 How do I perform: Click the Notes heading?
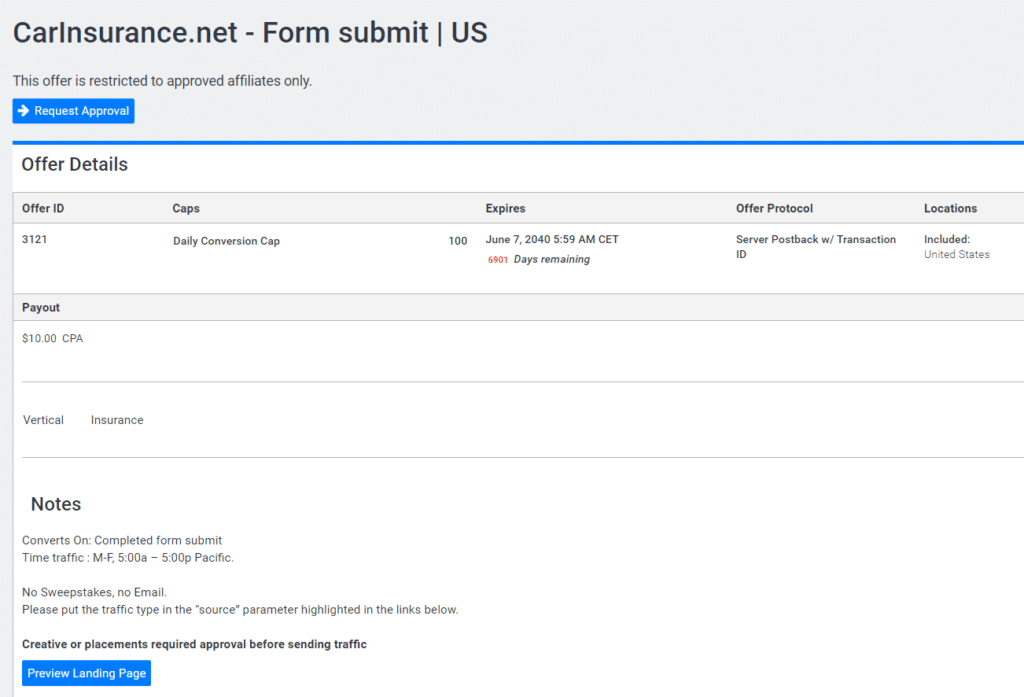click(56, 504)
